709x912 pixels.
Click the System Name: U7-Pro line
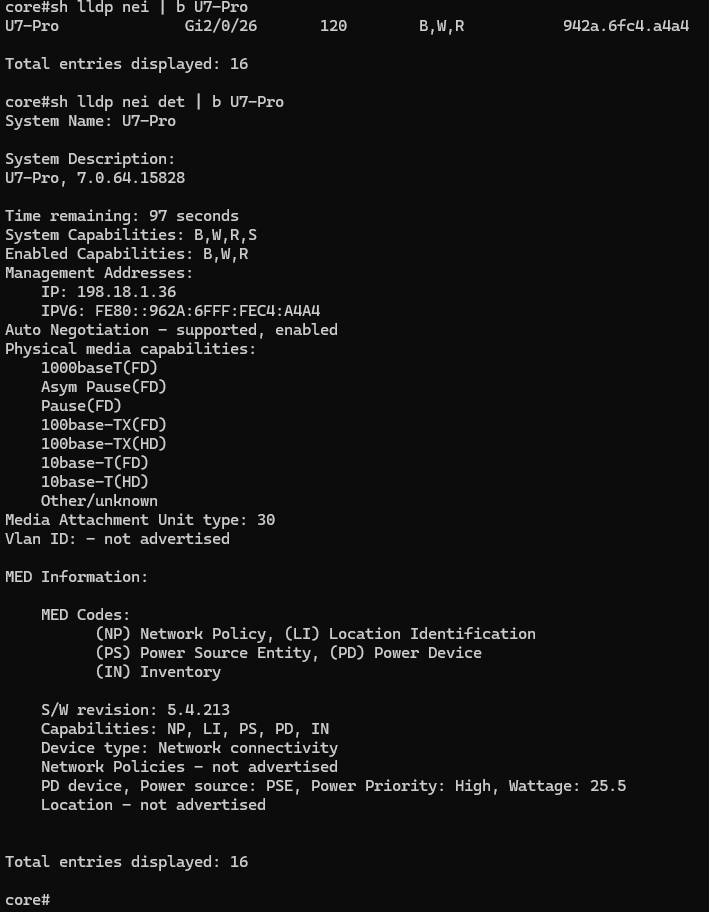[90, 121]
